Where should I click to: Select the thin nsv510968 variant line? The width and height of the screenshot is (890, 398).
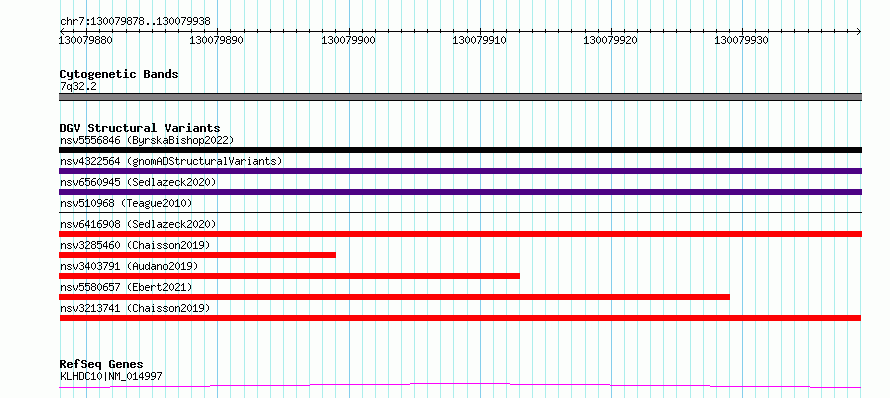460,212
